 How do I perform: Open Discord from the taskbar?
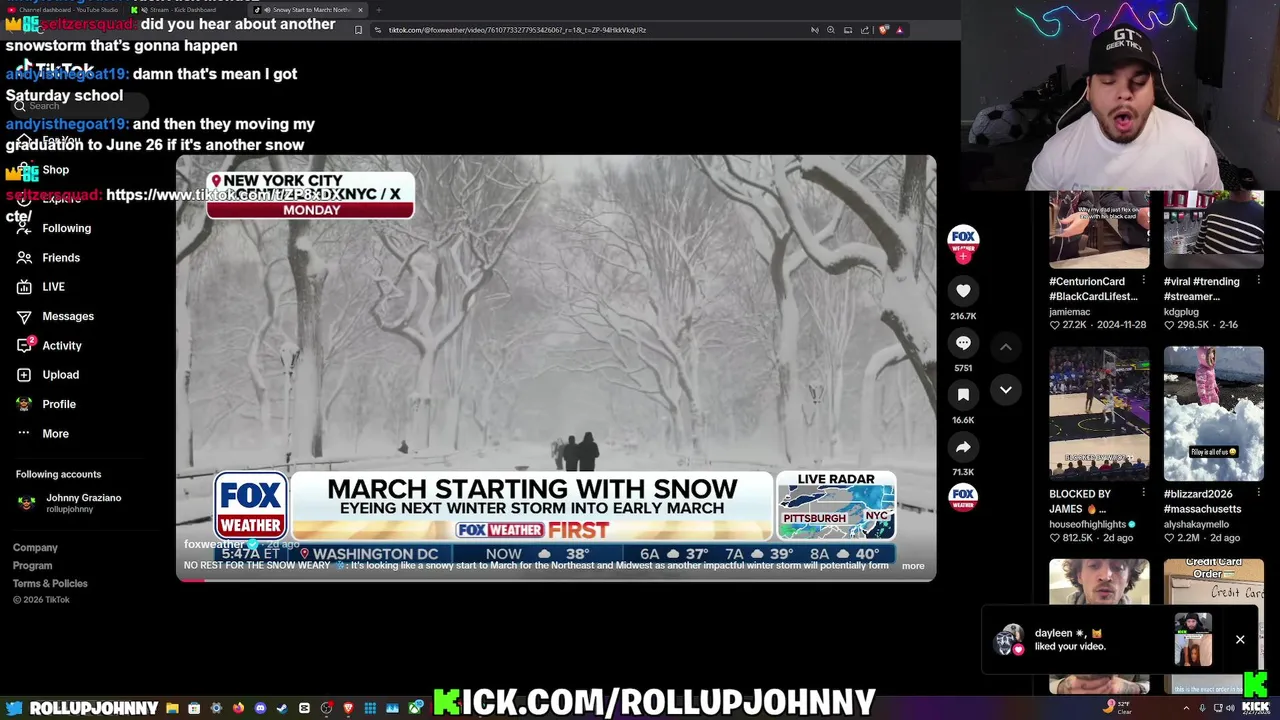tap(260, 708)
